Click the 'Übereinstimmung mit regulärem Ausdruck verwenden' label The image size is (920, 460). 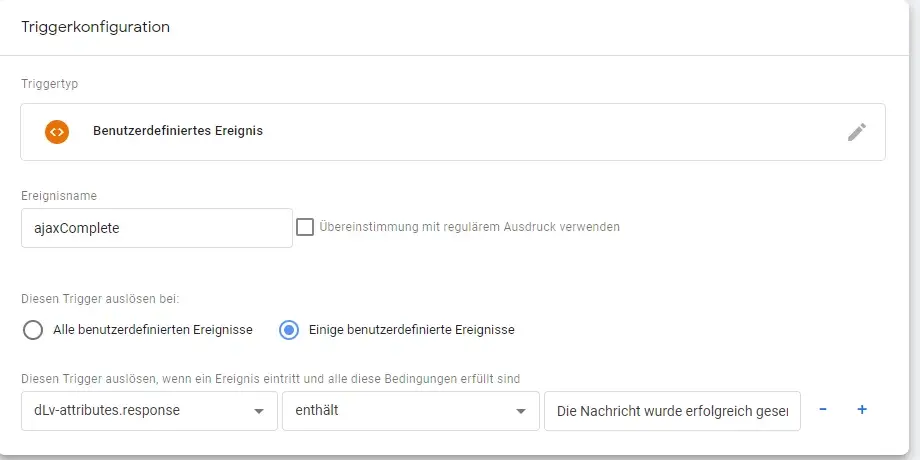[469, 227]
